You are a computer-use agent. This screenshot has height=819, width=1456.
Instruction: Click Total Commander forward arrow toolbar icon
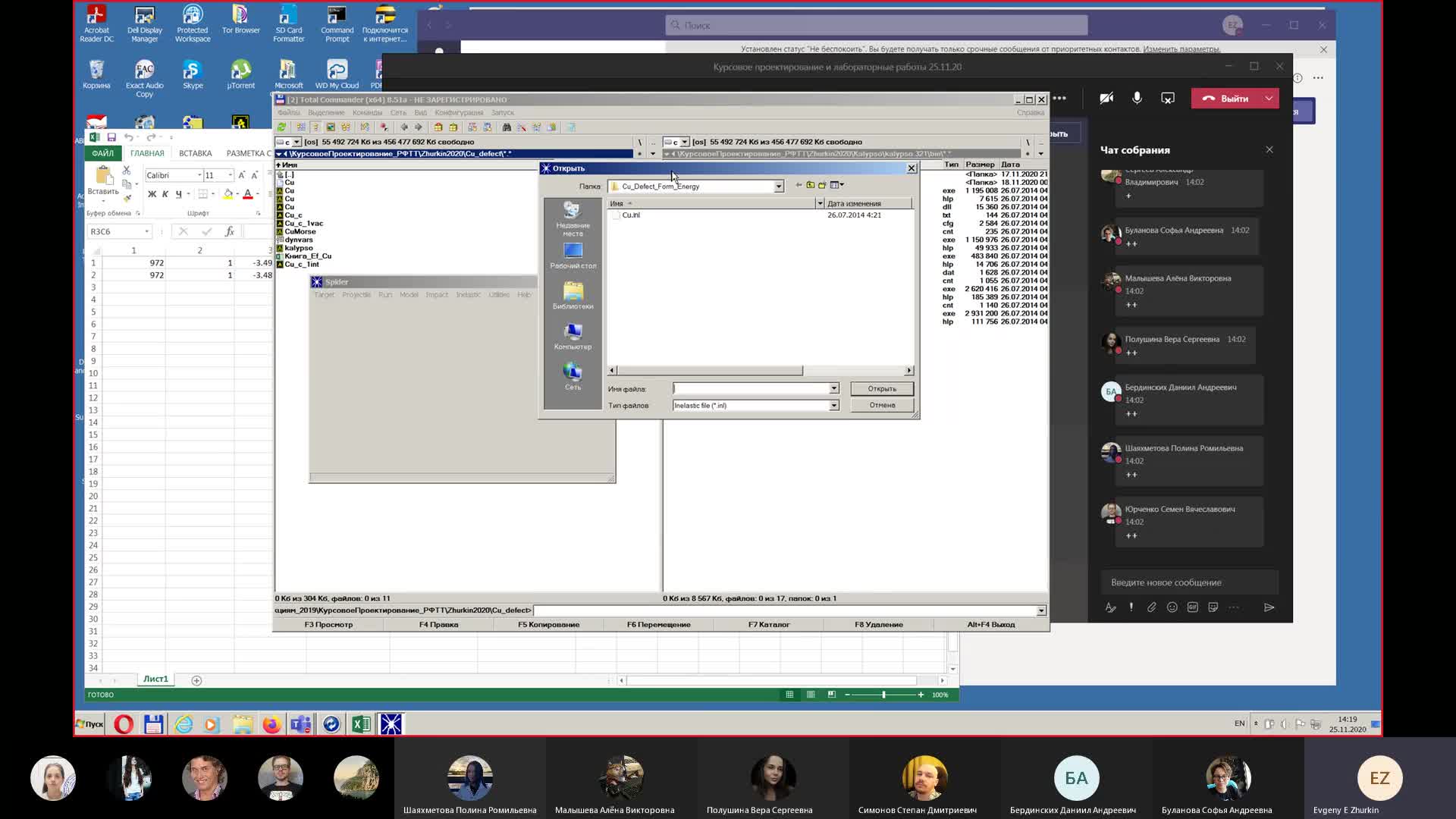(418, 127)
